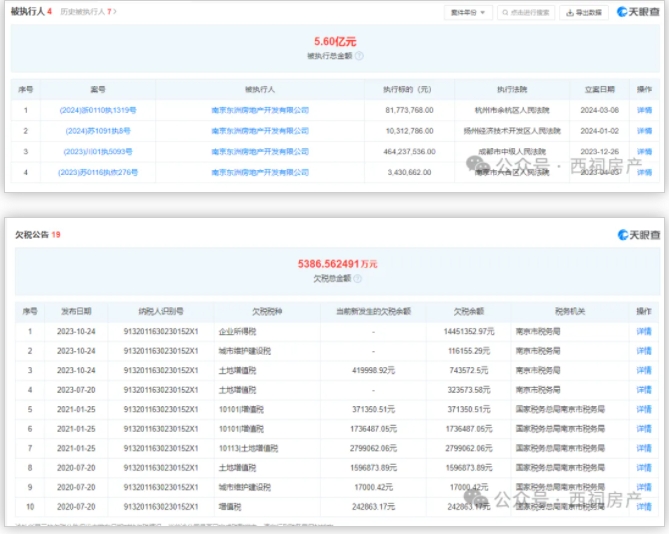This screenshot has width=669, height=534.
Task: Open 详情 for the 2799062.06元 tax row
Action: (x=644, y=448)
